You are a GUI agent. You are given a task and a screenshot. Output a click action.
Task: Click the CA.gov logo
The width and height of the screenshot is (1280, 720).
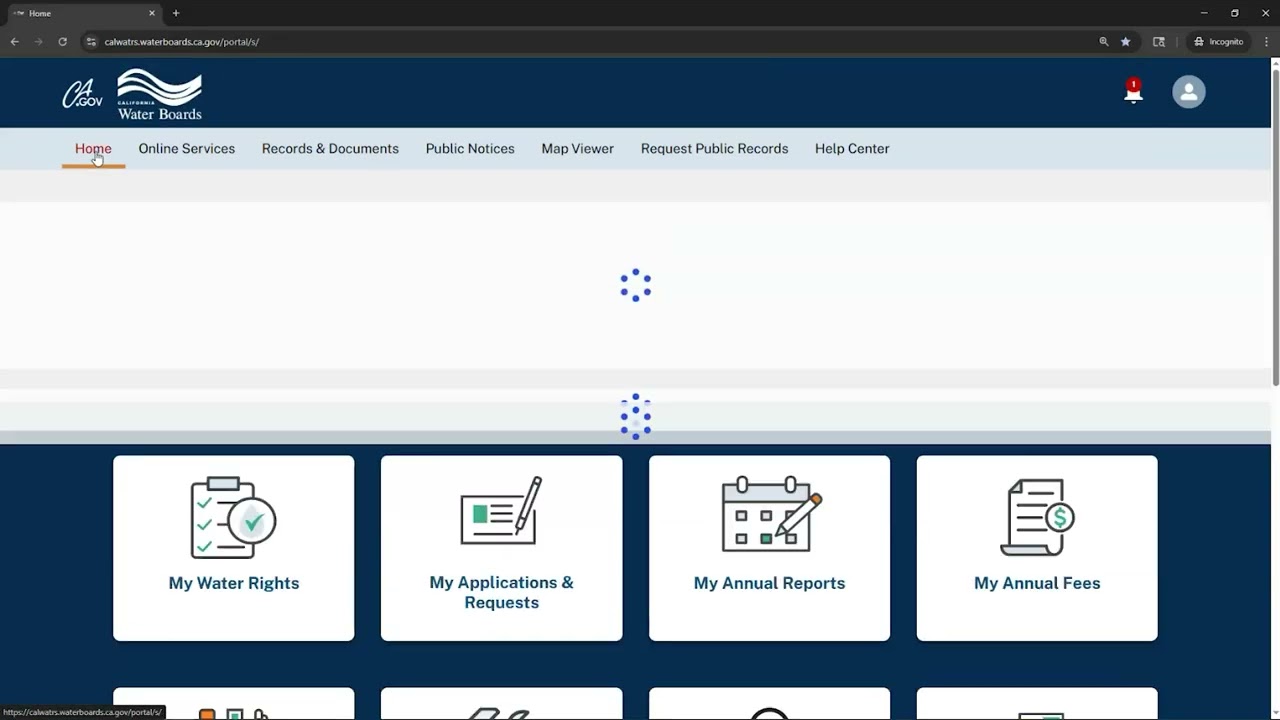[82, 95]
